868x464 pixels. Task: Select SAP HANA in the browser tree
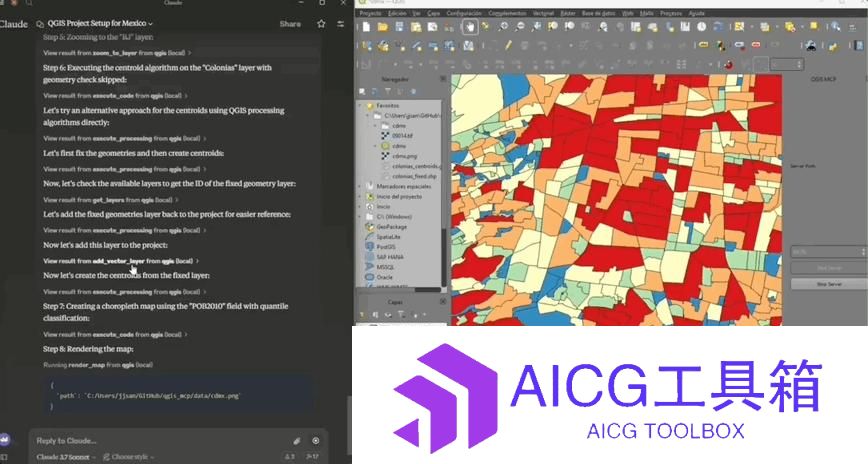pyautogui.click(x=390, y=257)
